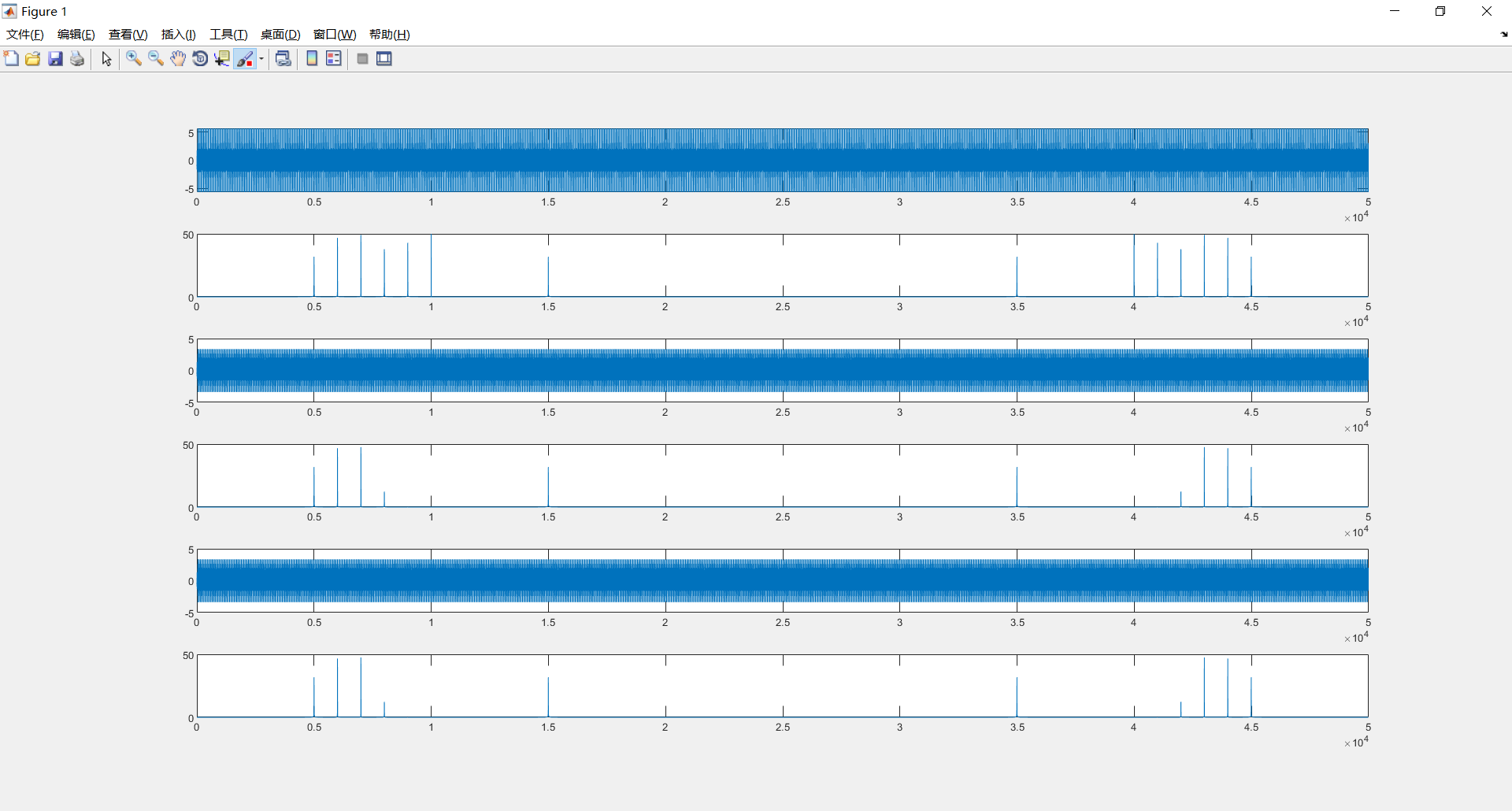The width and height of the screenshot is (1512, 811).
Task: Click the show plot tools button
Action: point(384,58)
